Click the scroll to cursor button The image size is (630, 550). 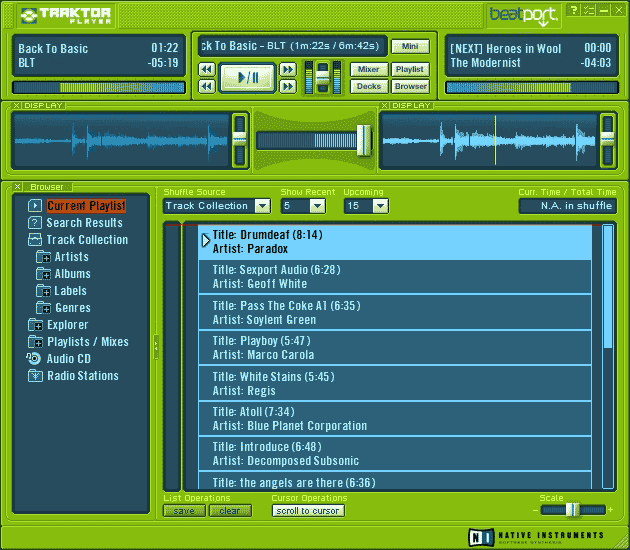pos(308,511)
